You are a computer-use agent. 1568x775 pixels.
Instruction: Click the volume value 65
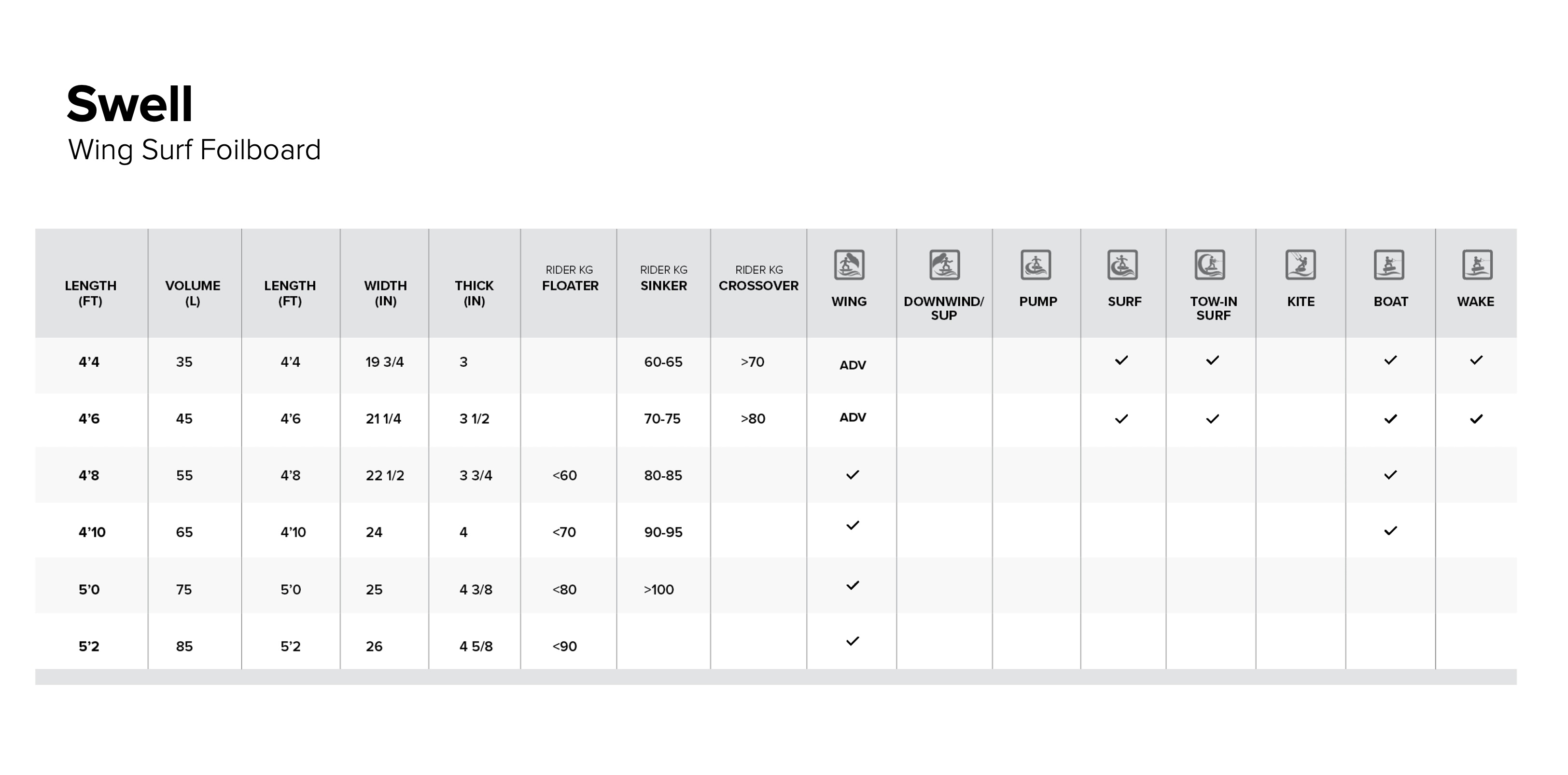pos(184,532)
